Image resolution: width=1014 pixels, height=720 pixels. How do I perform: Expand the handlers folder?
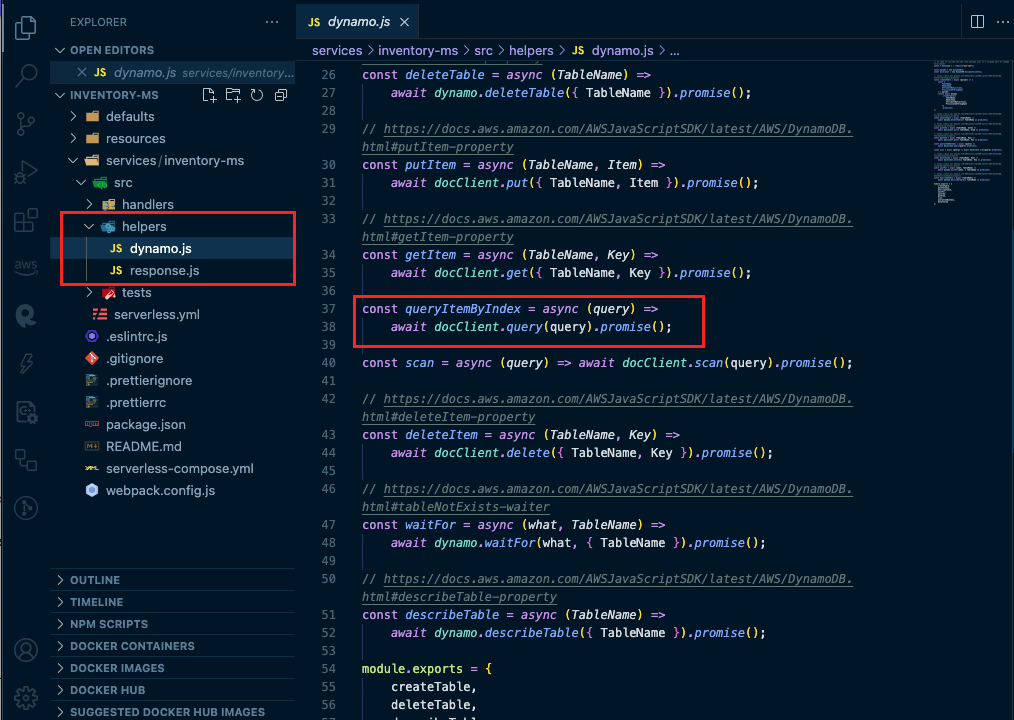click(89, 204)
